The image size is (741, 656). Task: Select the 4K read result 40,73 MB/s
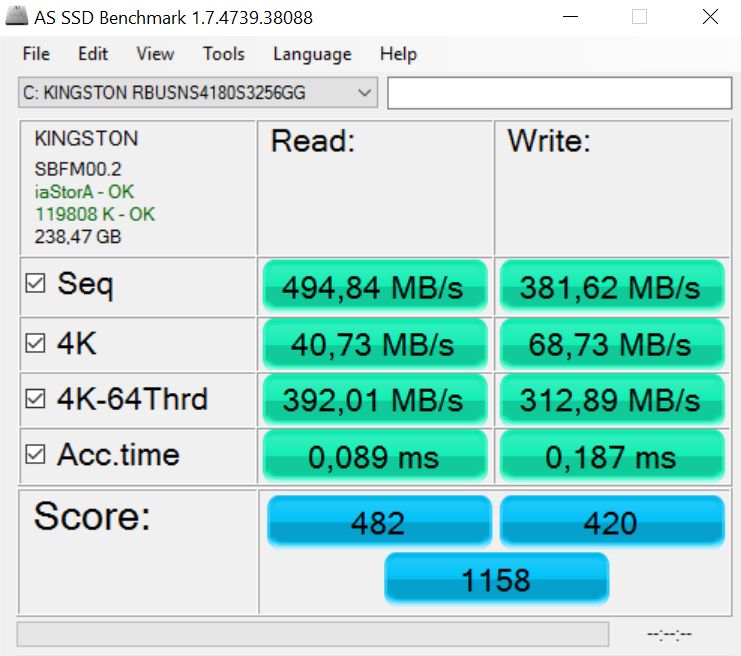[375, 344]
